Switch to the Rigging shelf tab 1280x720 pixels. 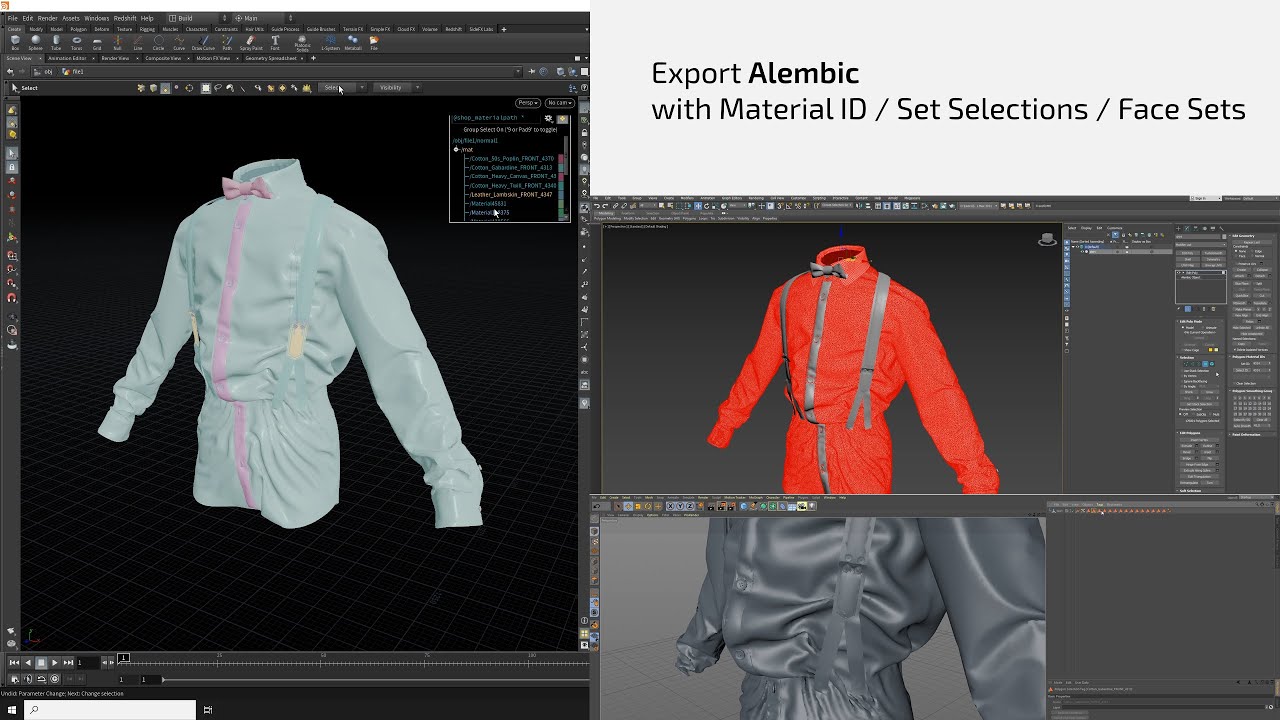[x=147, y=29]
